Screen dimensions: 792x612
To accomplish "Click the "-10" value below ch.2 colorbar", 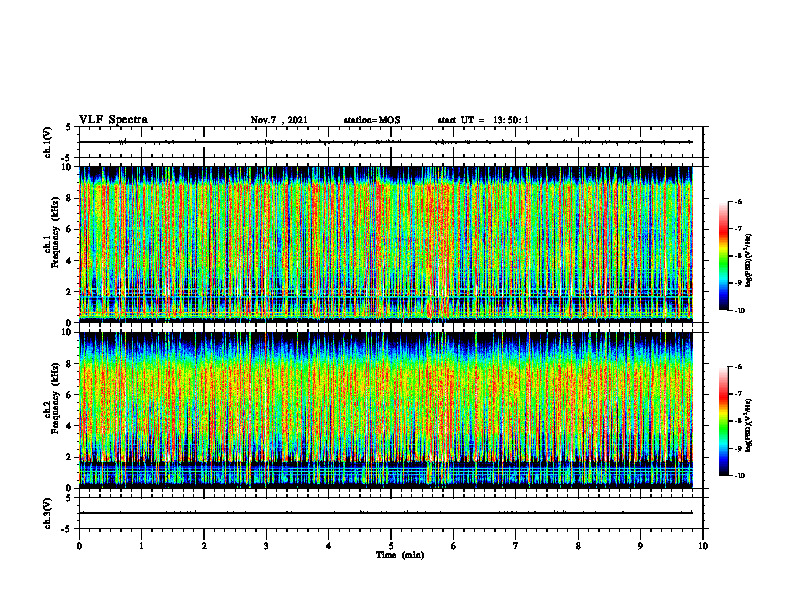I will (740, 476).
